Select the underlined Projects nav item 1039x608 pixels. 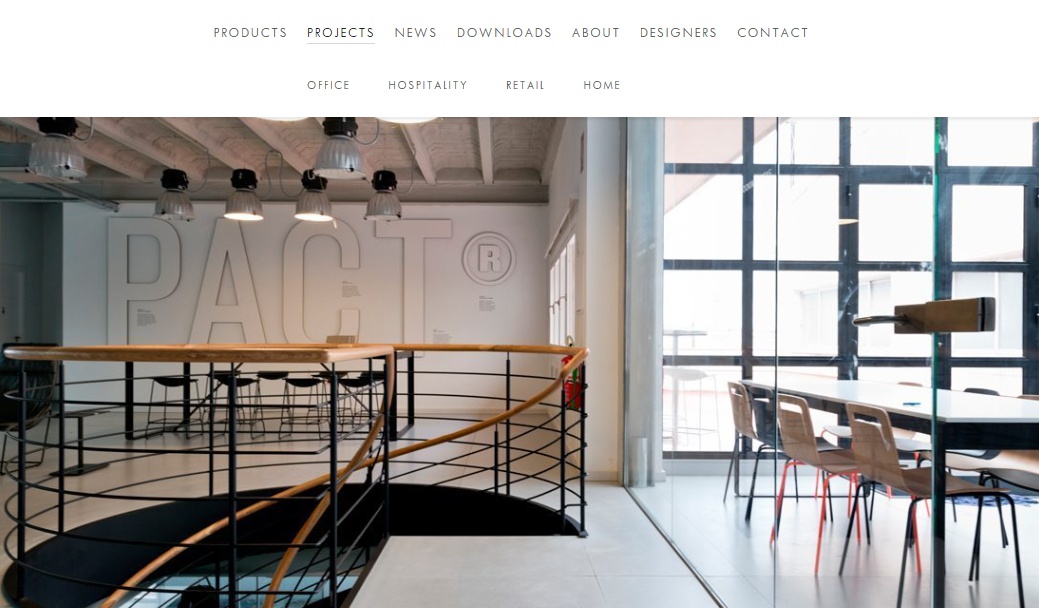[341, 32]
